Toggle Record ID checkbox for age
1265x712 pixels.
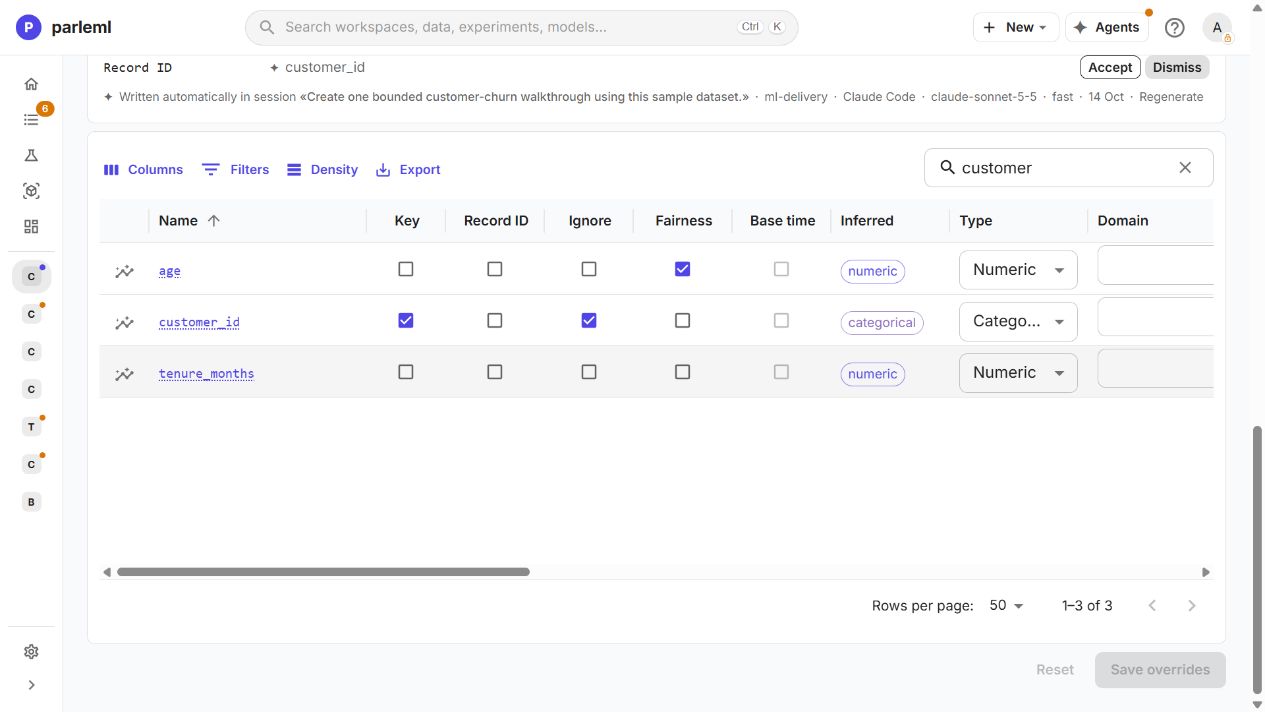[494, 269]
